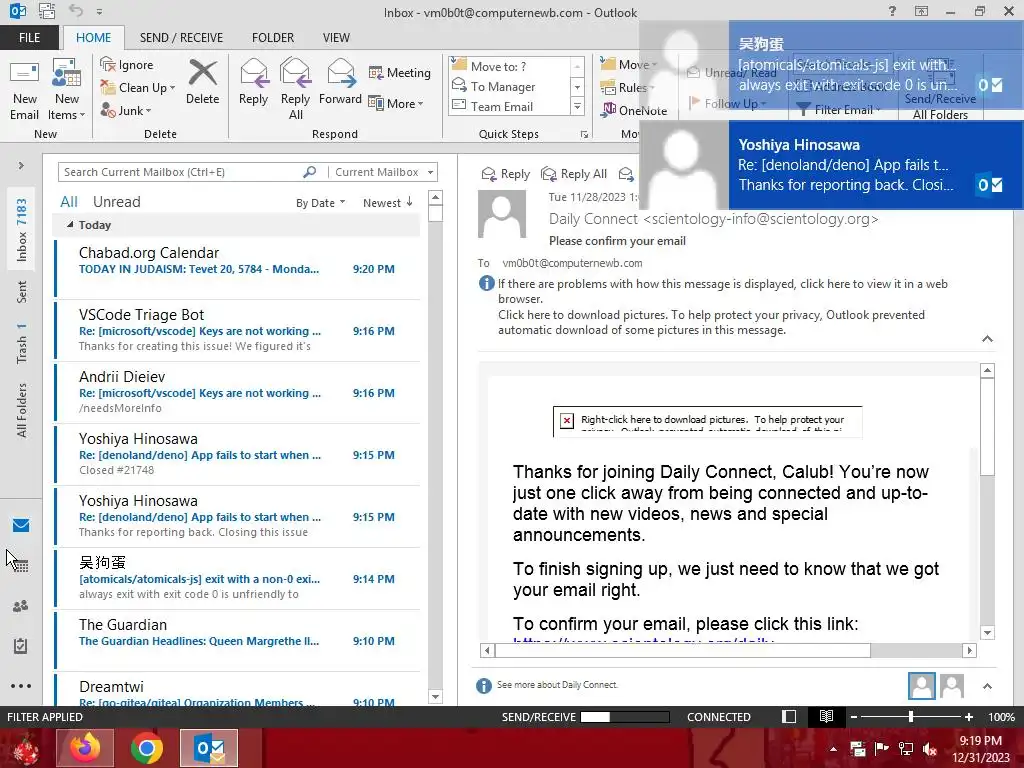Click the reading pane horizontal scrollbar
1024x768 pixels.
(x=682, y=650)
